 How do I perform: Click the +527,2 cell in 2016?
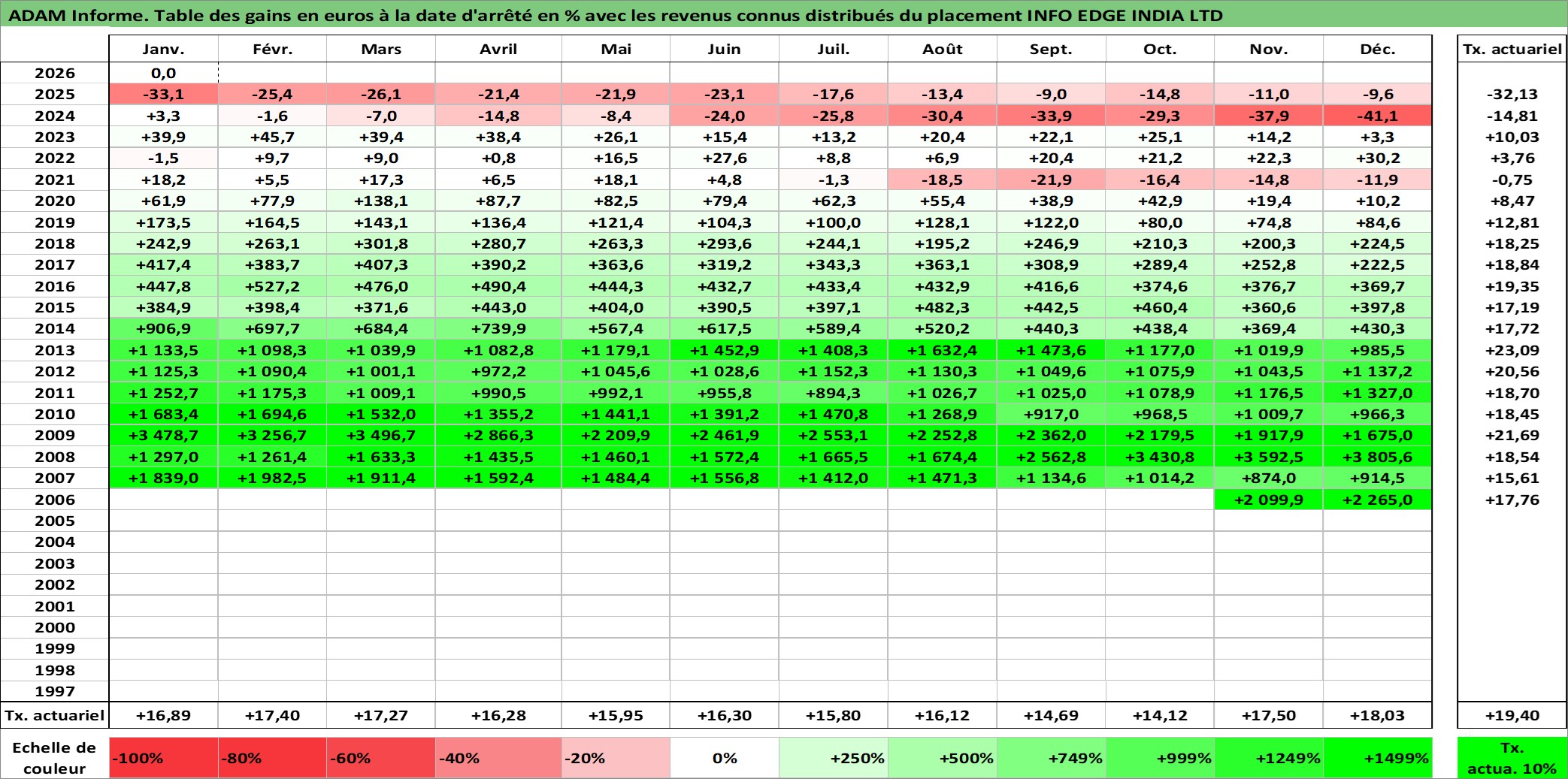[272, 286]
